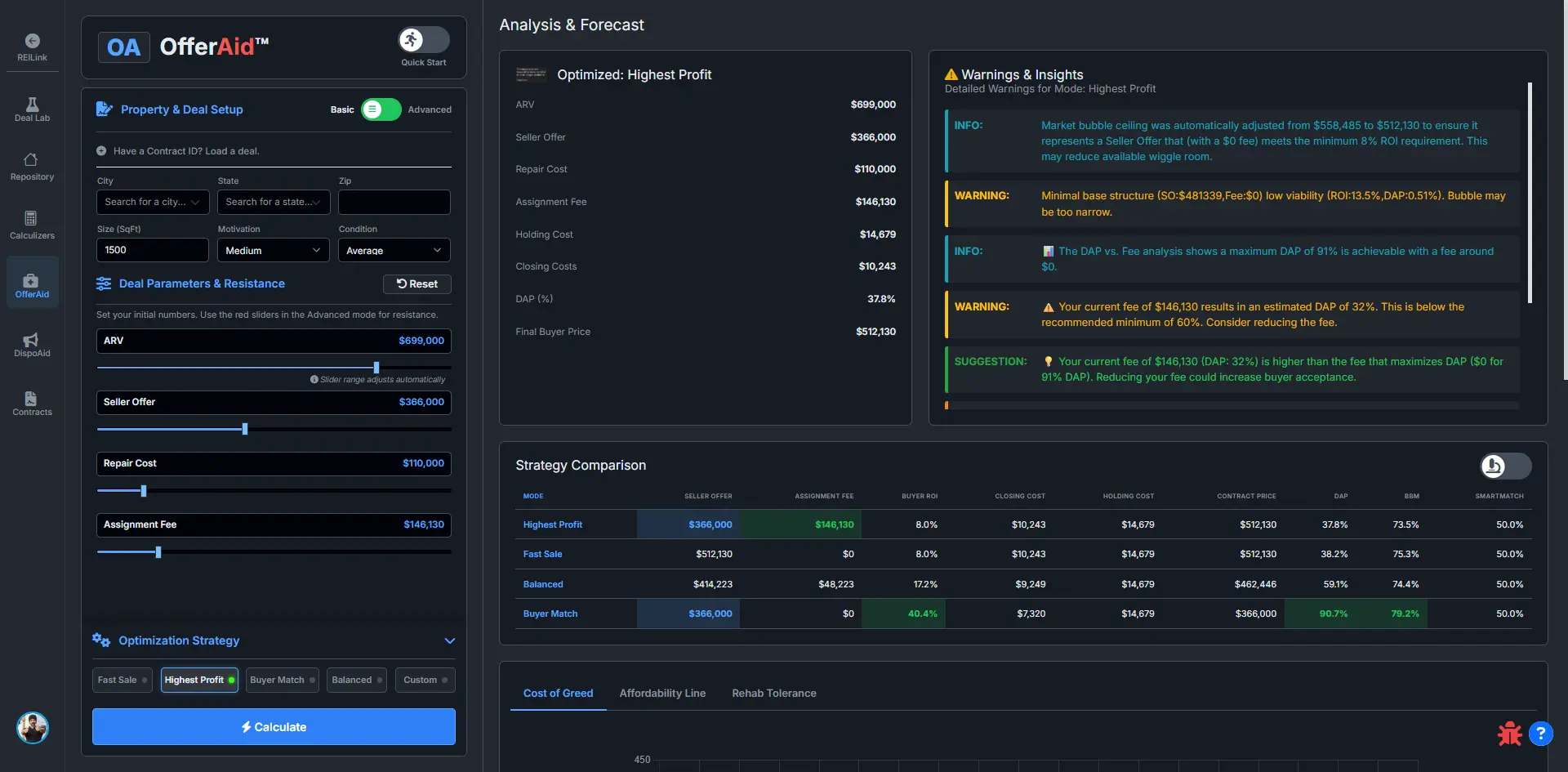Click the Calculate button
This screenshot has height=772, width=1568.
click(274, 726)
